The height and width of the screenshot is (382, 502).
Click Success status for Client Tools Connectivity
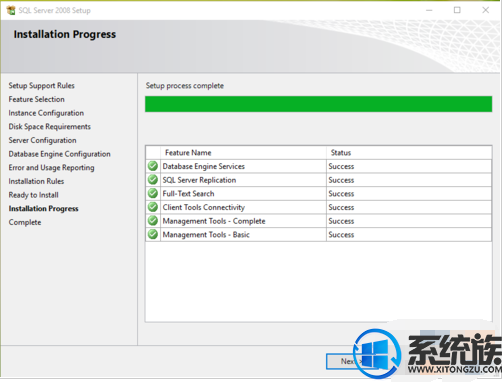click(341, 207)
